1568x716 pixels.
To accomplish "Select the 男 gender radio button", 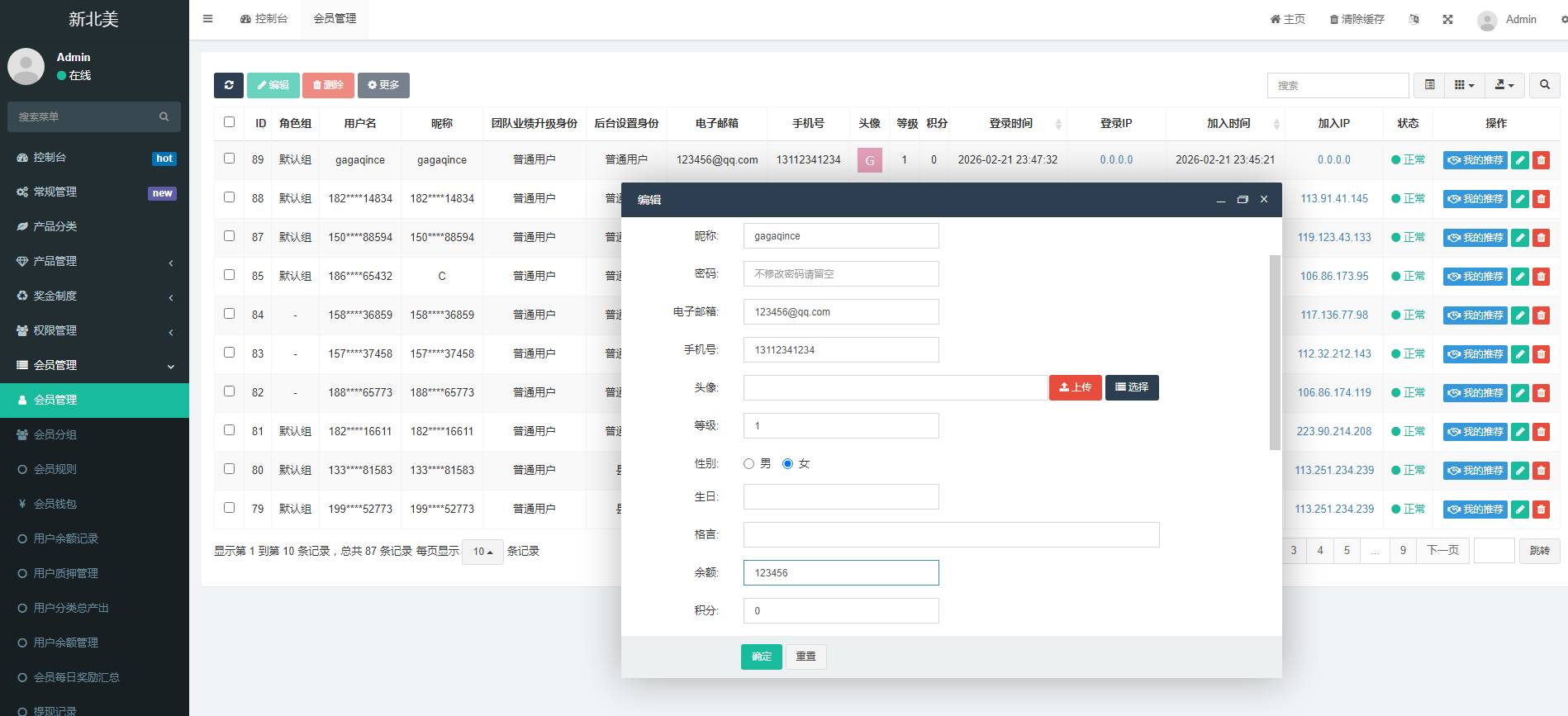I will point(749,464).
